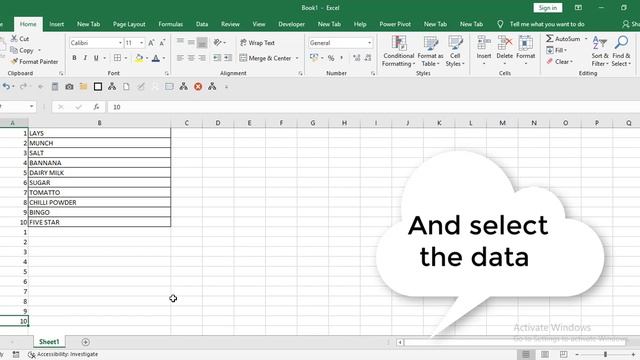Click AutoSum

[x=563, y=39]
